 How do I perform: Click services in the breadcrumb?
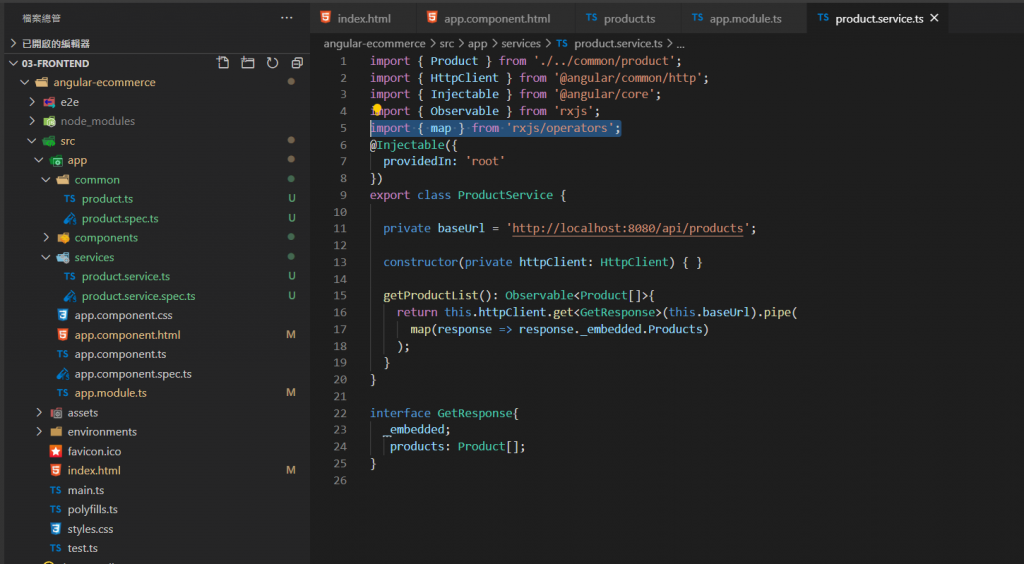tap(520, 44)
